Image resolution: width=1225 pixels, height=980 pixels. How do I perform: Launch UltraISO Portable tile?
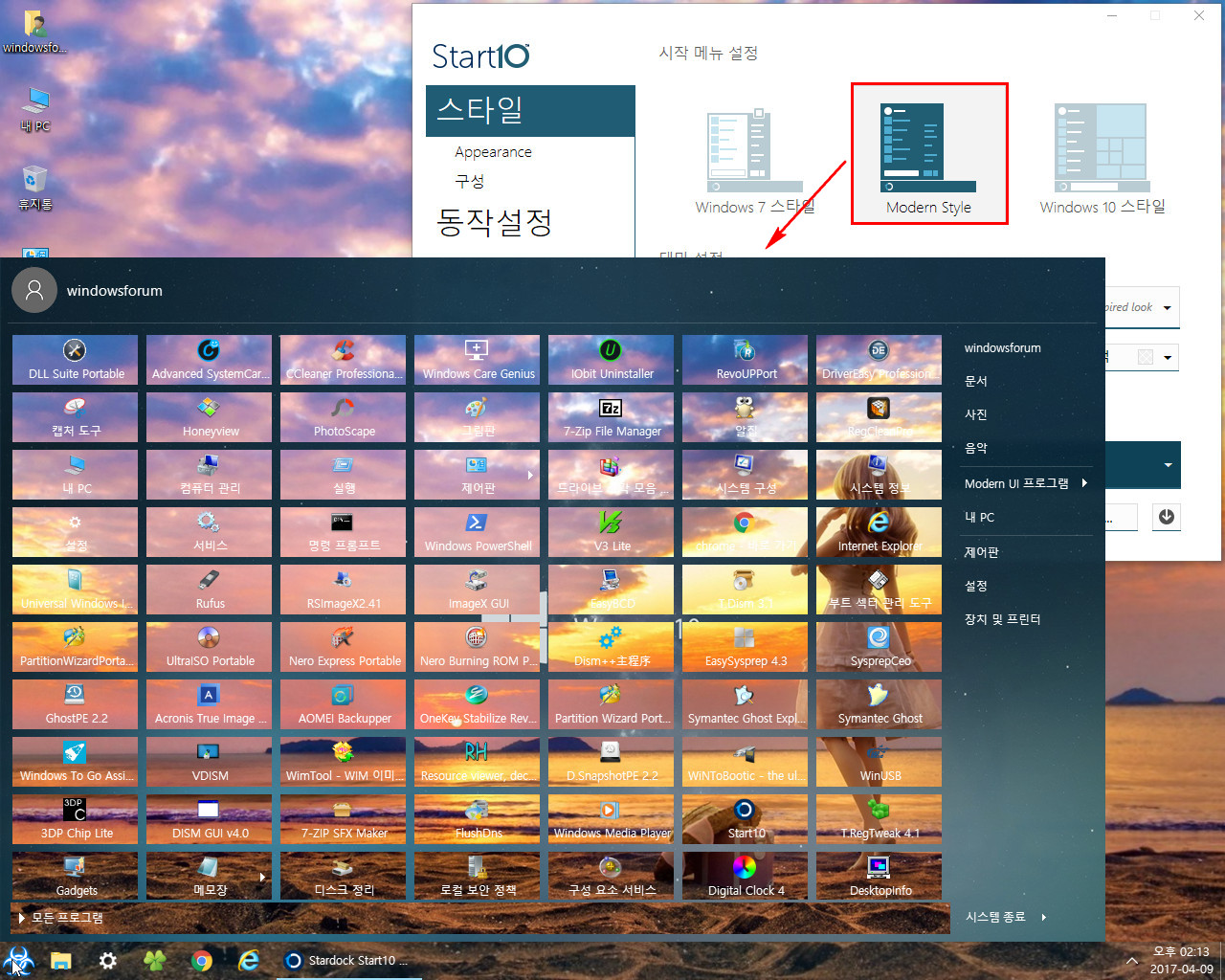coord(210,647)
